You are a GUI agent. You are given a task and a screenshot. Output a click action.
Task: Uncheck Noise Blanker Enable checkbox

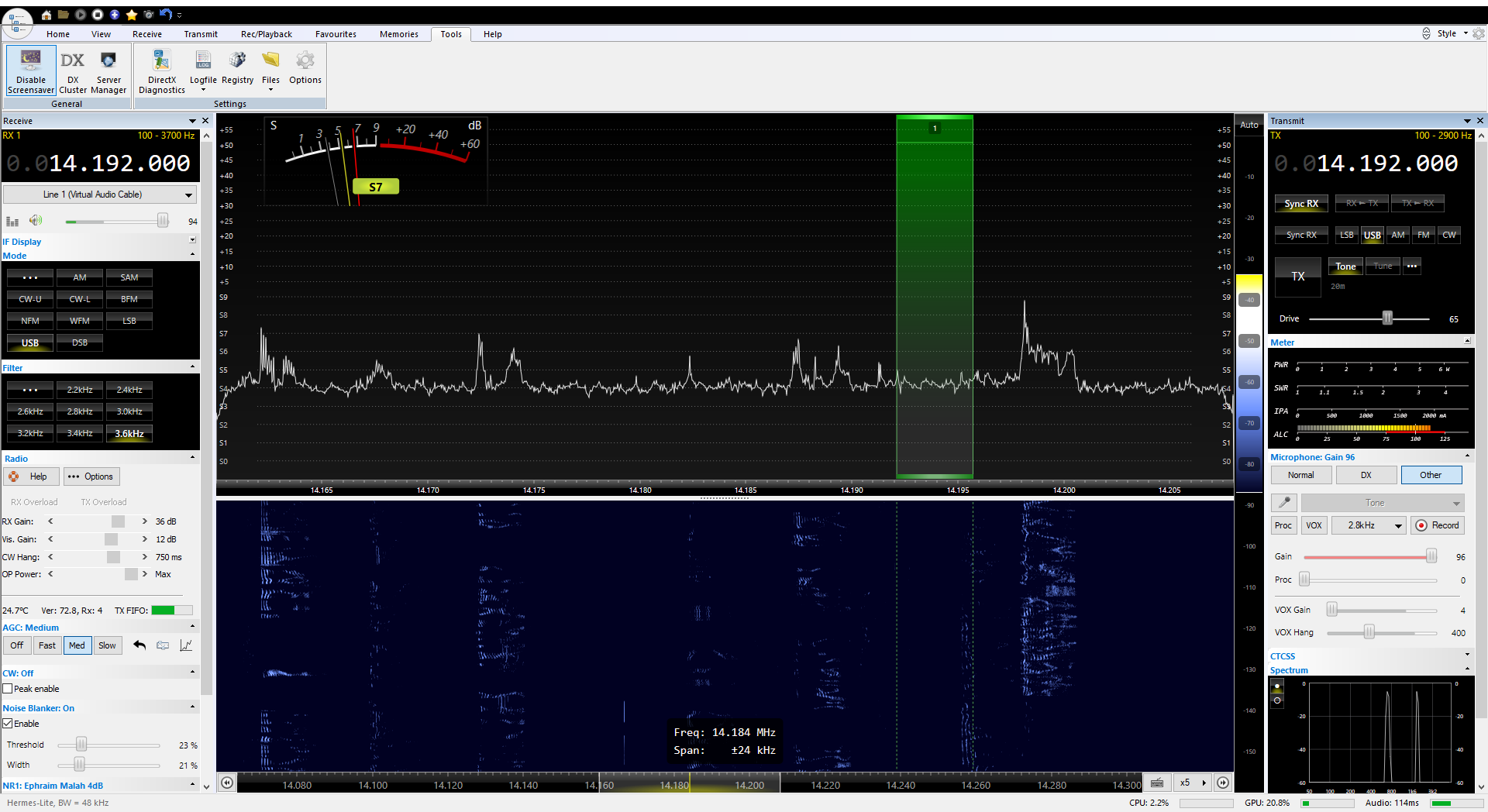tap(8, 724)
